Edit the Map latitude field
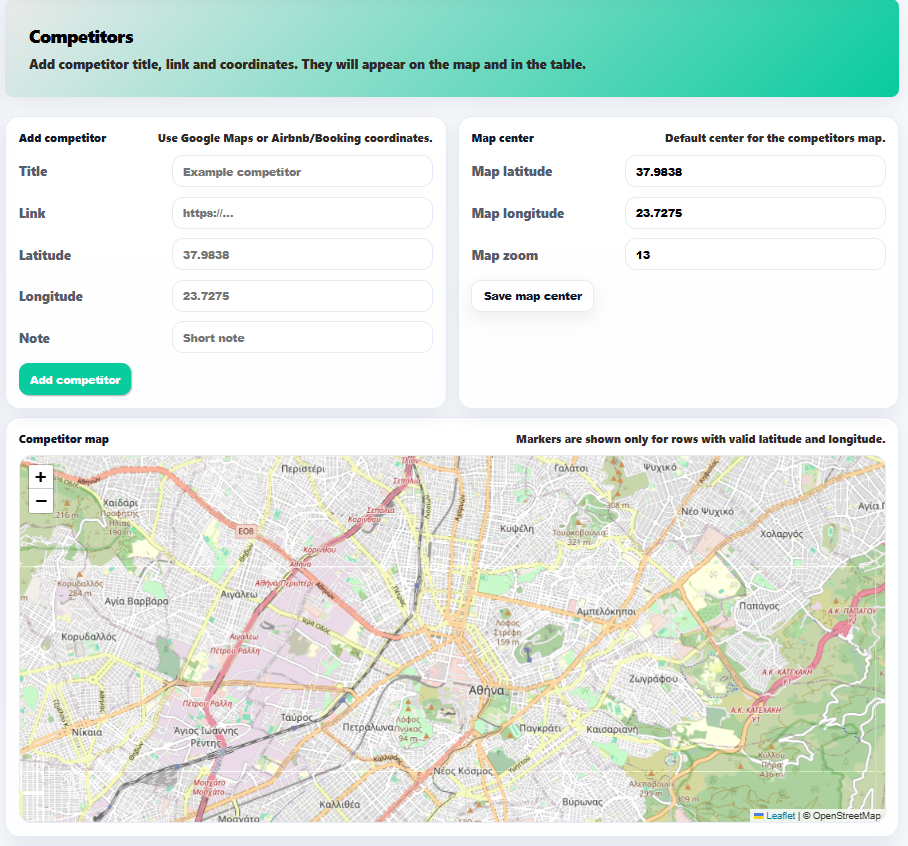Viewport: 908px width, 846px height. point(755,171)
